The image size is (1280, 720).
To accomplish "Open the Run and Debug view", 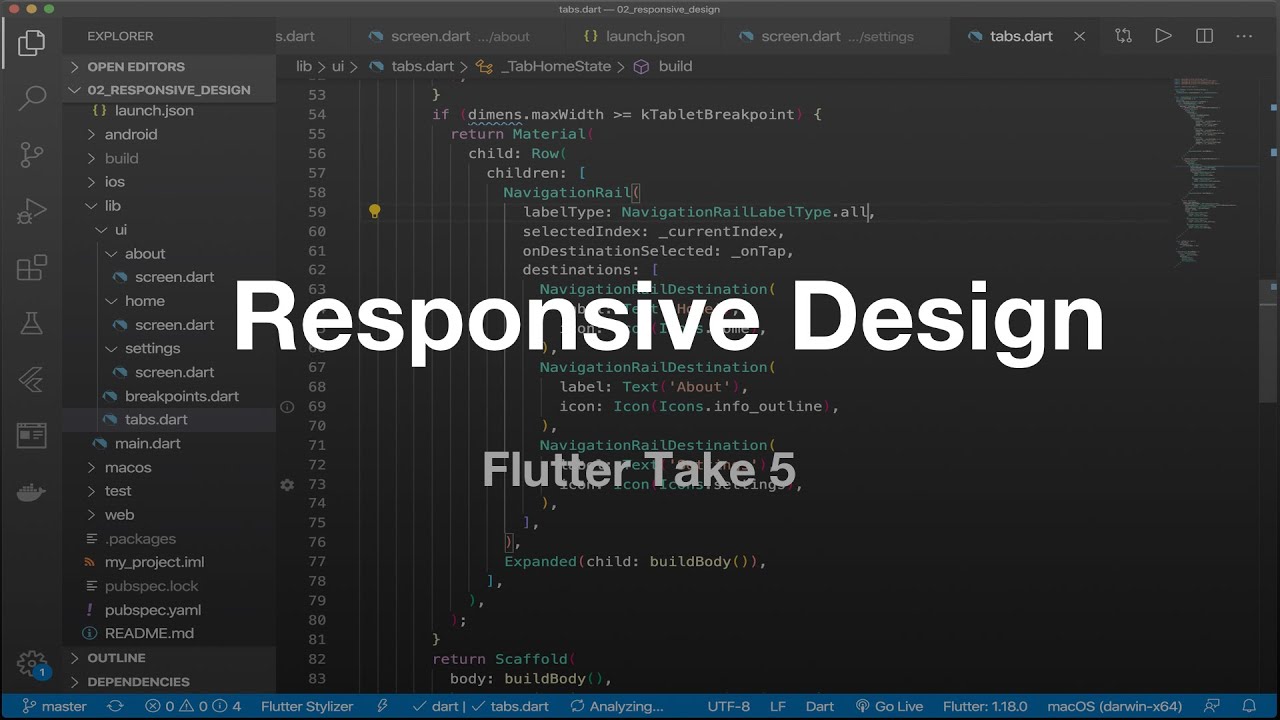I will point(32,211).
